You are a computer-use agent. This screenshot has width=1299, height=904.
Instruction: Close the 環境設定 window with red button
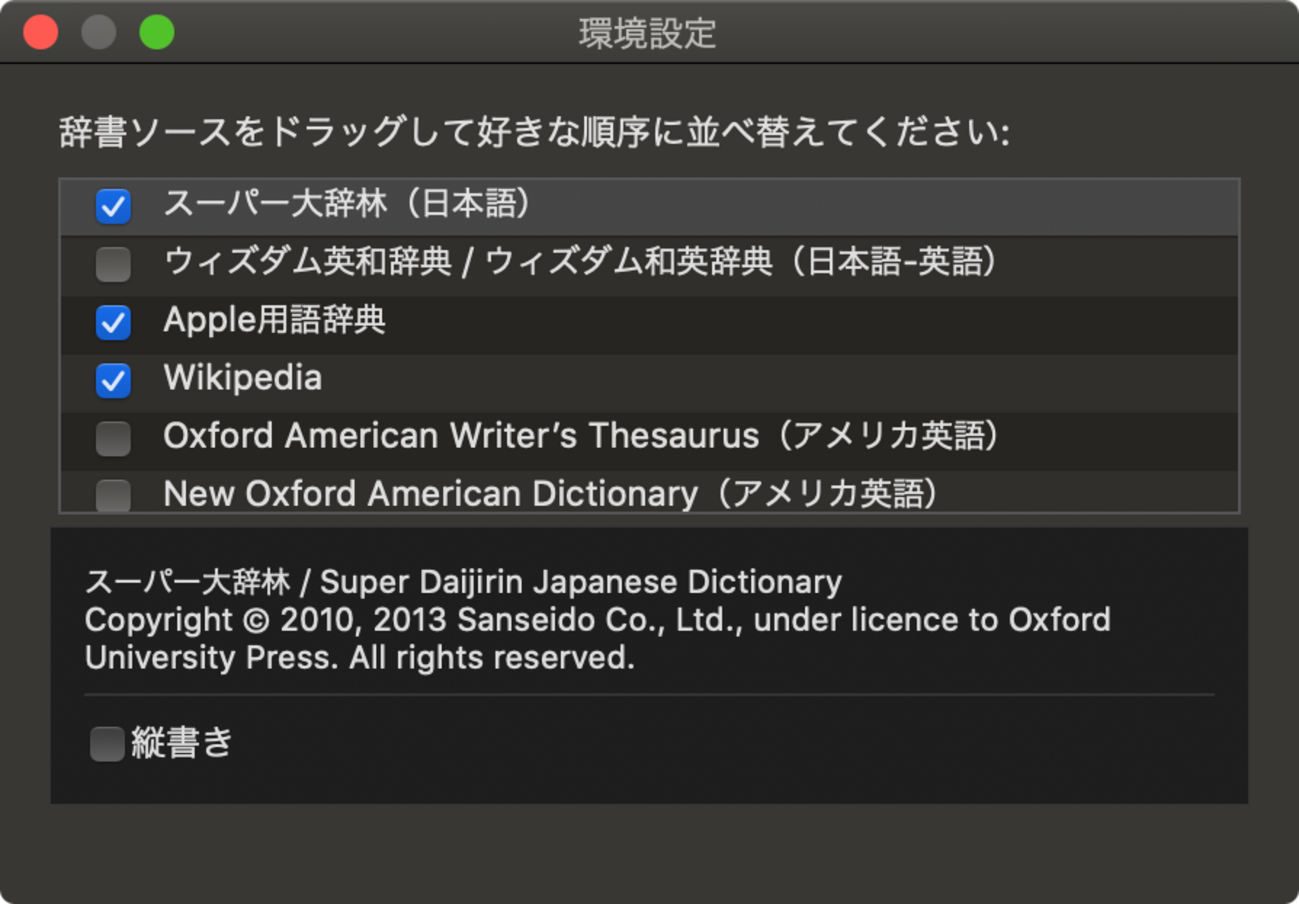(x=41, y=32)
